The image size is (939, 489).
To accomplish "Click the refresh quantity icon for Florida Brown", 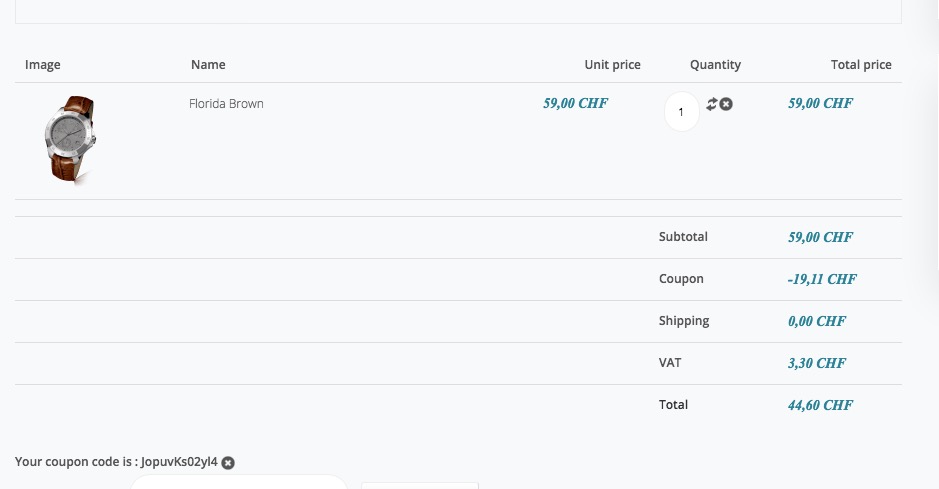I will pos(712,104).
